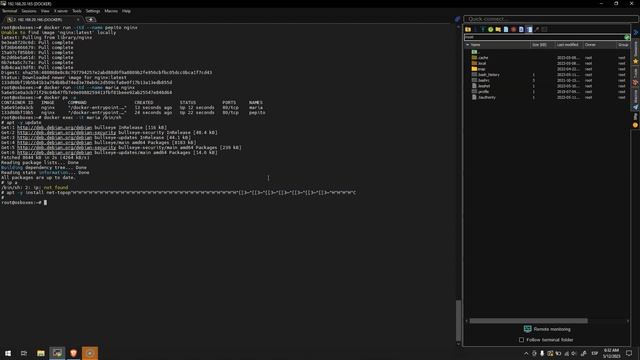Image resolution: width=640 pixels, height=360 pixels.
Task: Open the Terminal menu
Action: click(x=9, y=11)
